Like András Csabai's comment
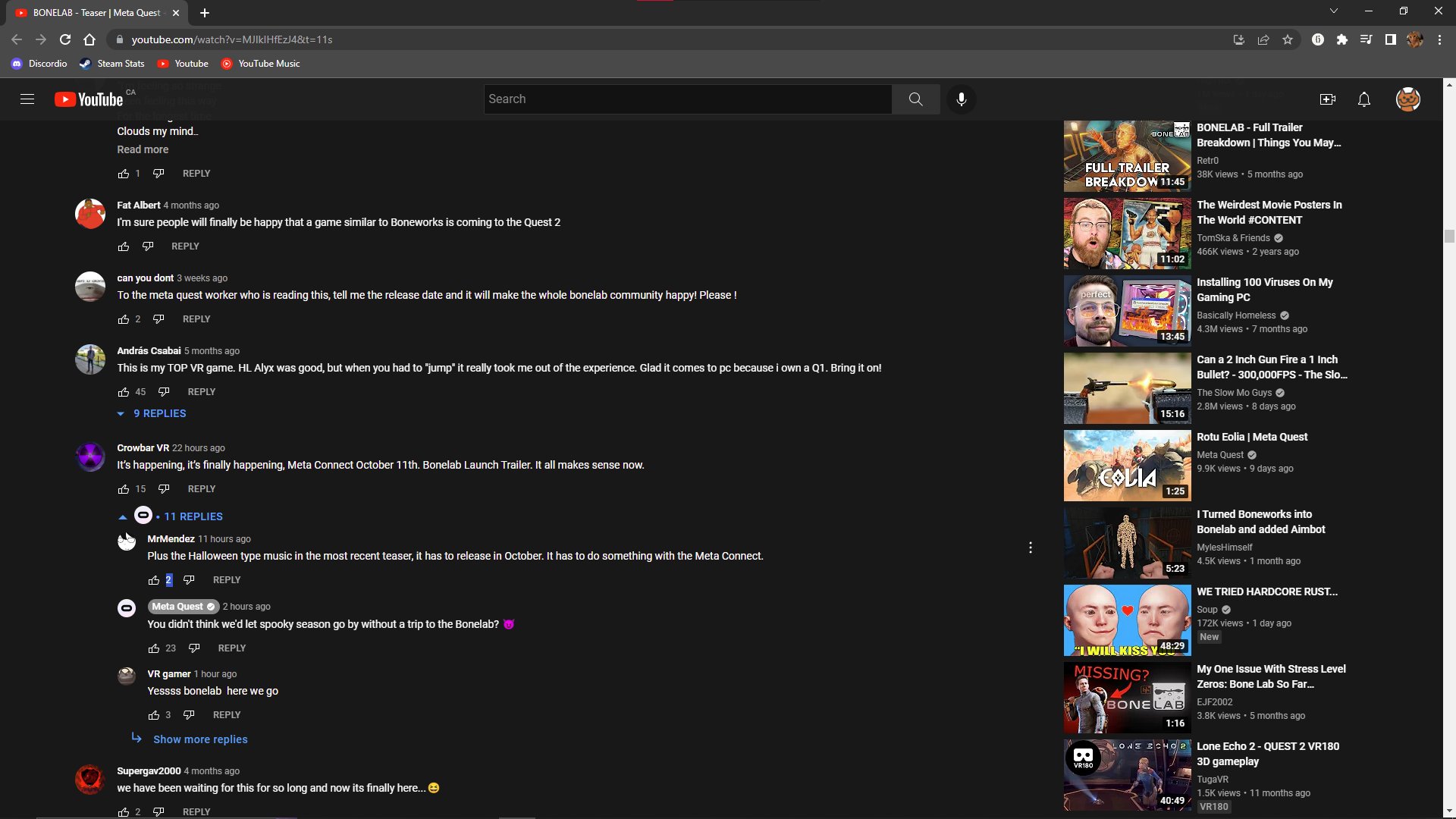 pos(124,392)
